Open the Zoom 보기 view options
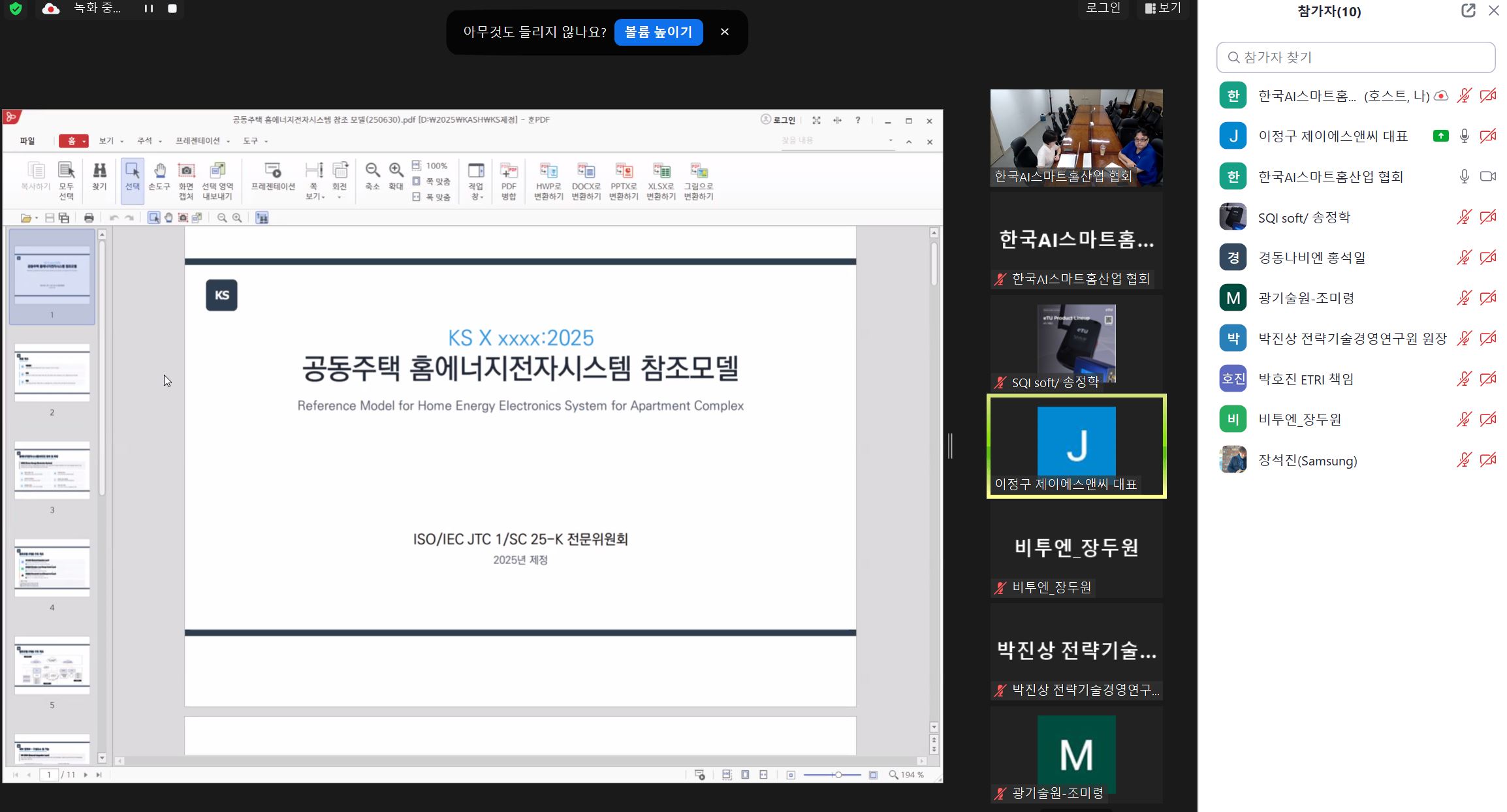Image resolution: width=1507 pixels, height=812 pixels. click(1163, 8)
